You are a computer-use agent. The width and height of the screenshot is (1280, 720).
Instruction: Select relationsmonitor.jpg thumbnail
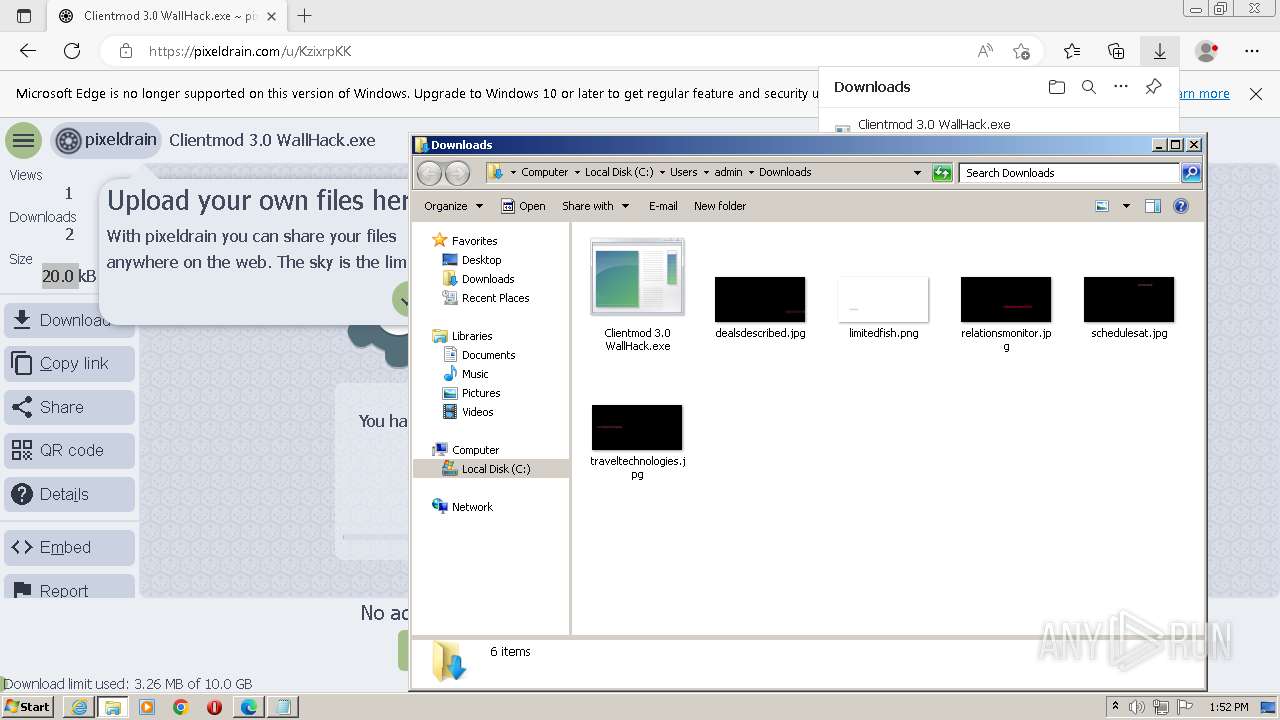tap(1006, 314)
